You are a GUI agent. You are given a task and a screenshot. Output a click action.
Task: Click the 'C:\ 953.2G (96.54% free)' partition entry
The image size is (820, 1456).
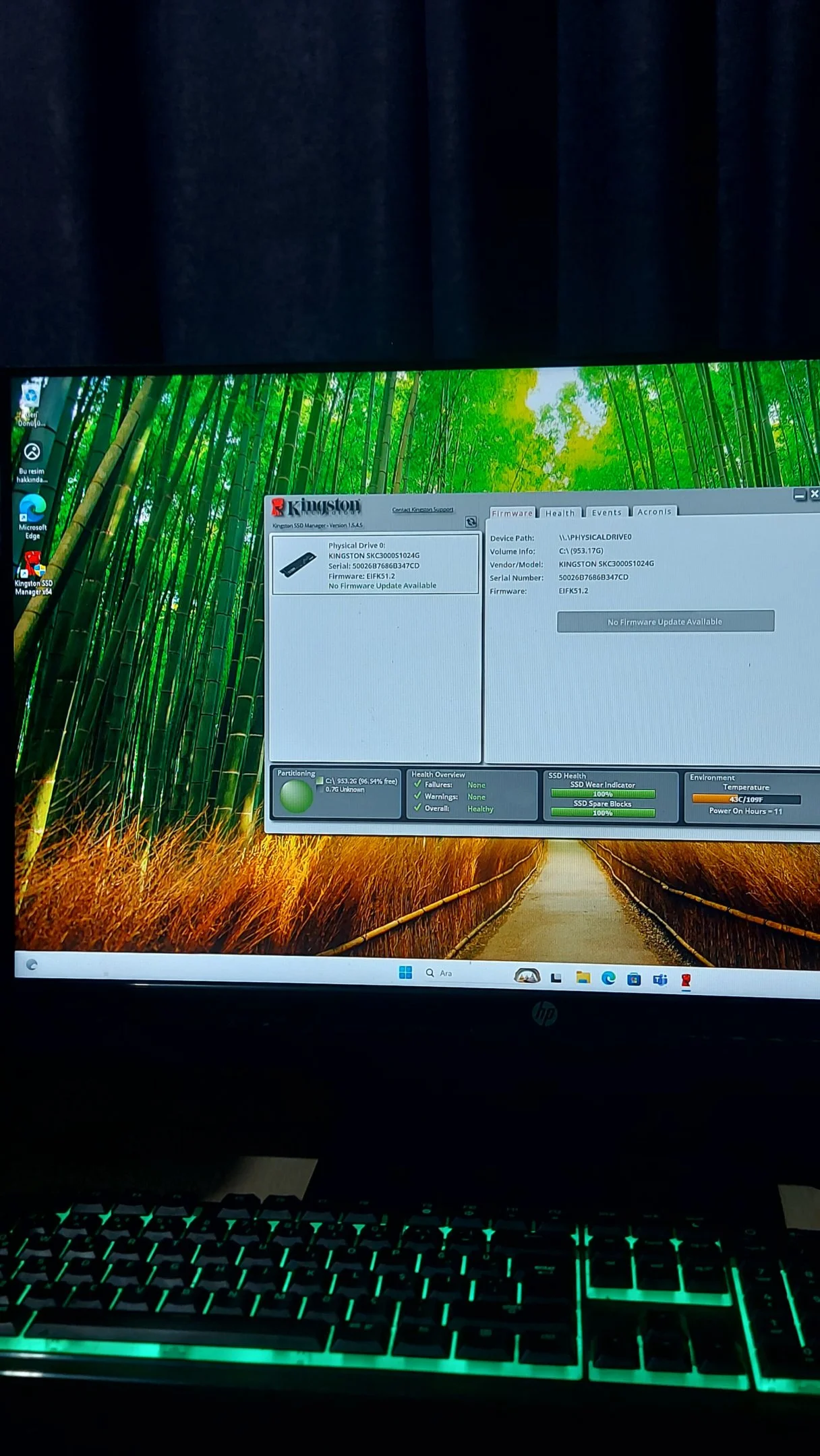click(361, 781)
